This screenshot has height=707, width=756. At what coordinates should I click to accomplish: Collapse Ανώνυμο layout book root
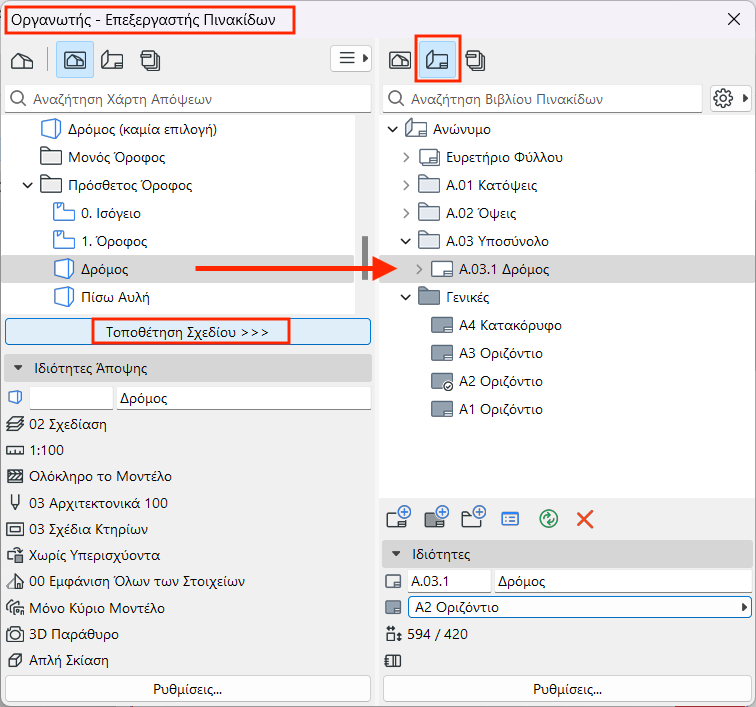(x=393, y=129)
